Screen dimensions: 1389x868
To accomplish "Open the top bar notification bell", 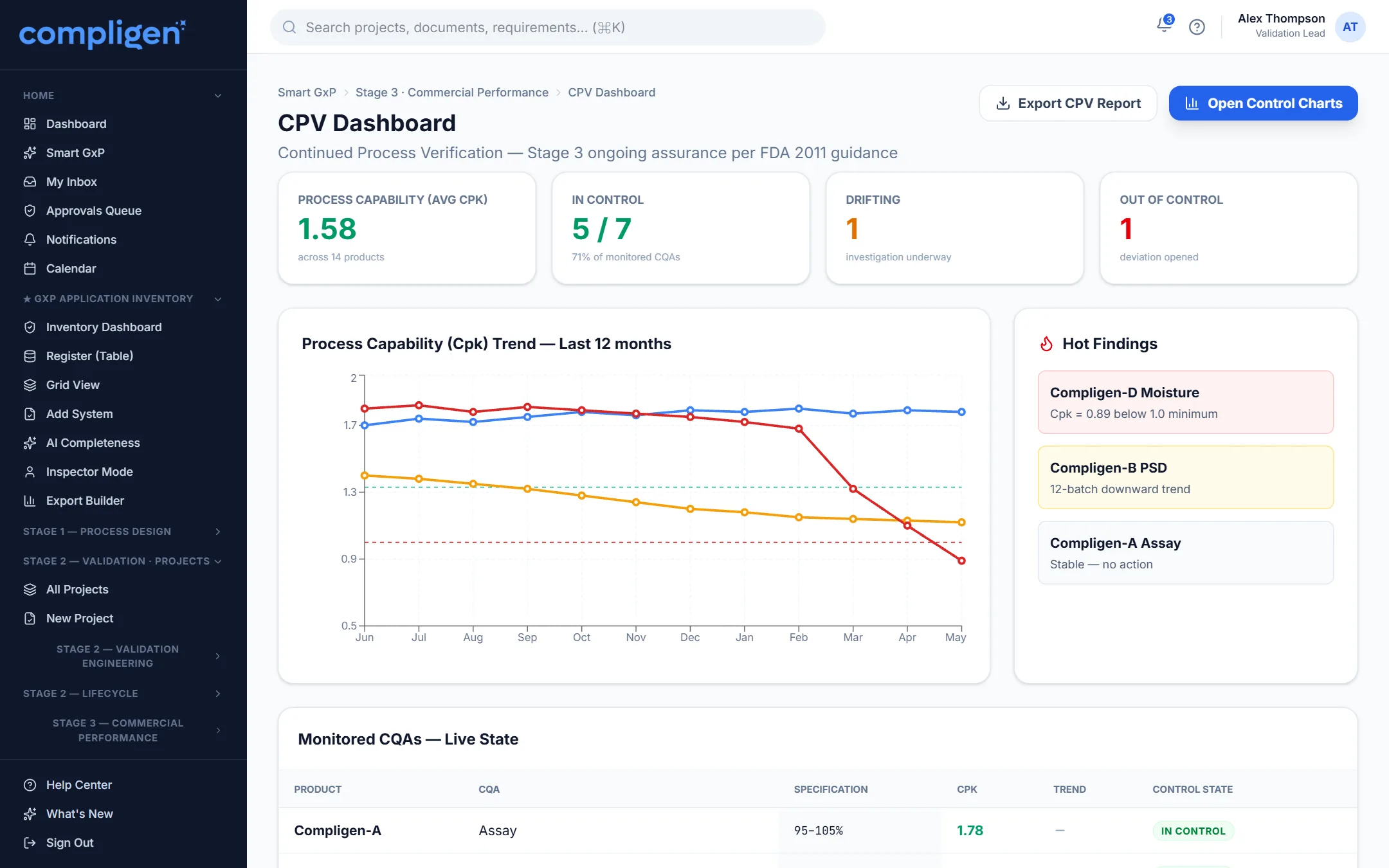I will click(x=1164, y=25).
